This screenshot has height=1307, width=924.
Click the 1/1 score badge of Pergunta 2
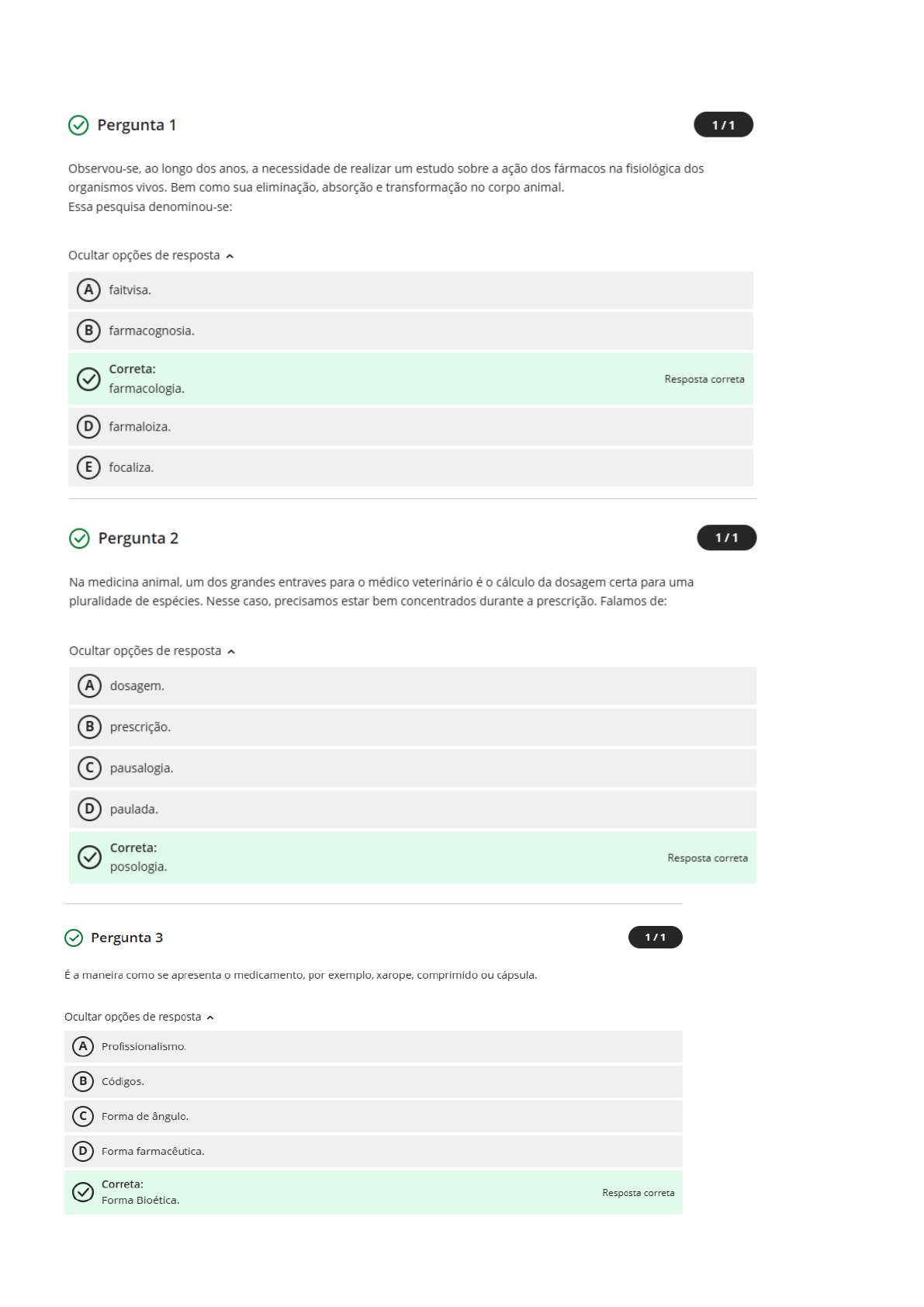[727, 538]
